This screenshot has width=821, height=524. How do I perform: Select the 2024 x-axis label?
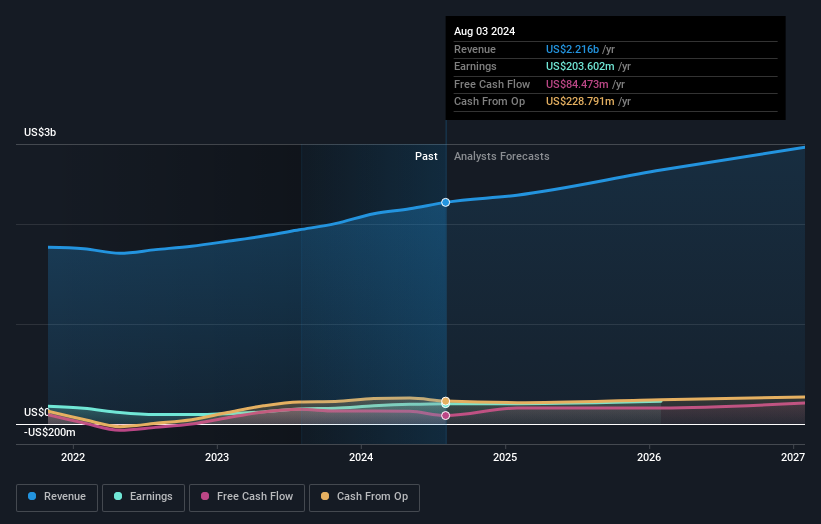pyautogui.click(x=361, y=457)
